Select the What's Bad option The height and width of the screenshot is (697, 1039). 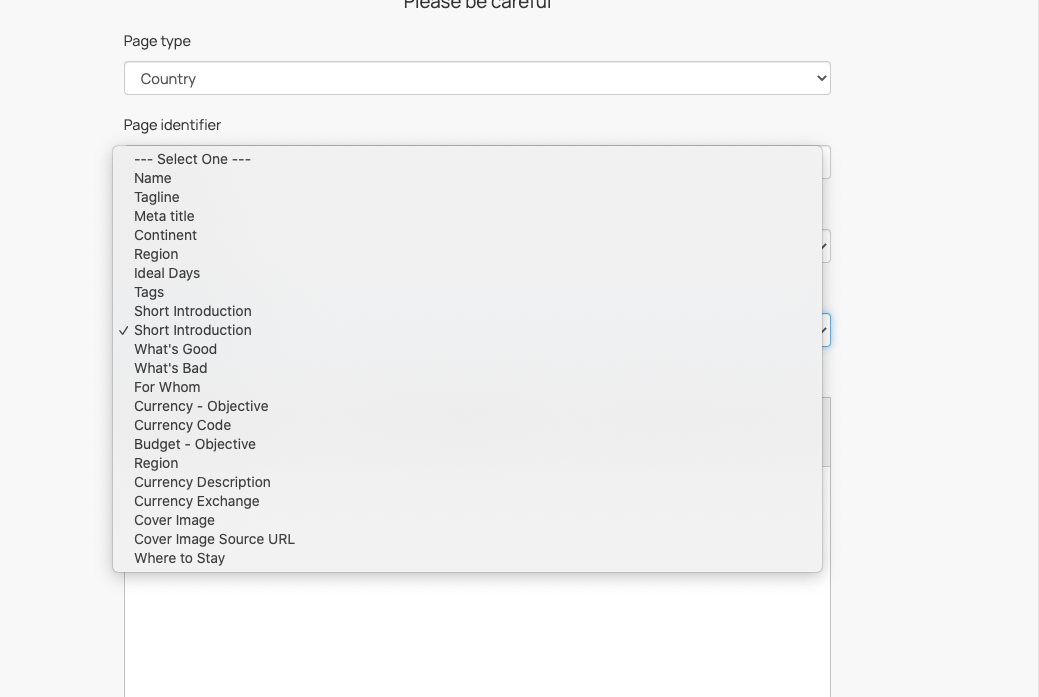[467, 368]
